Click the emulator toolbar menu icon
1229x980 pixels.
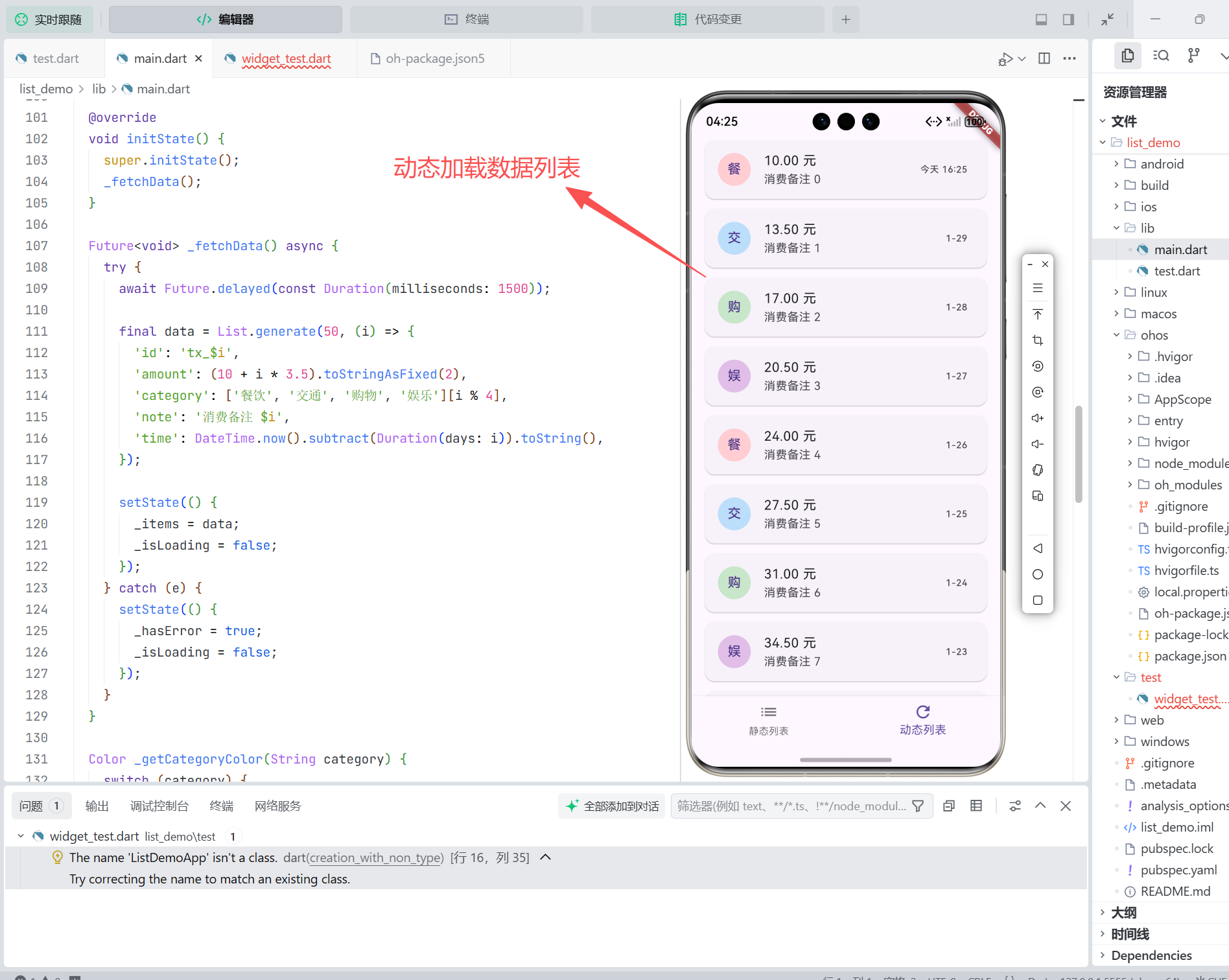point(1038,288)
